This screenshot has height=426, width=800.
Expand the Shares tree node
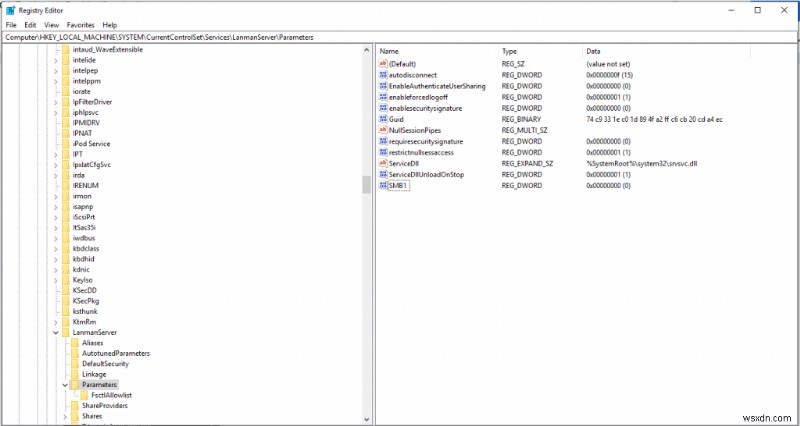pyautogui.click(x=65, y=416)
